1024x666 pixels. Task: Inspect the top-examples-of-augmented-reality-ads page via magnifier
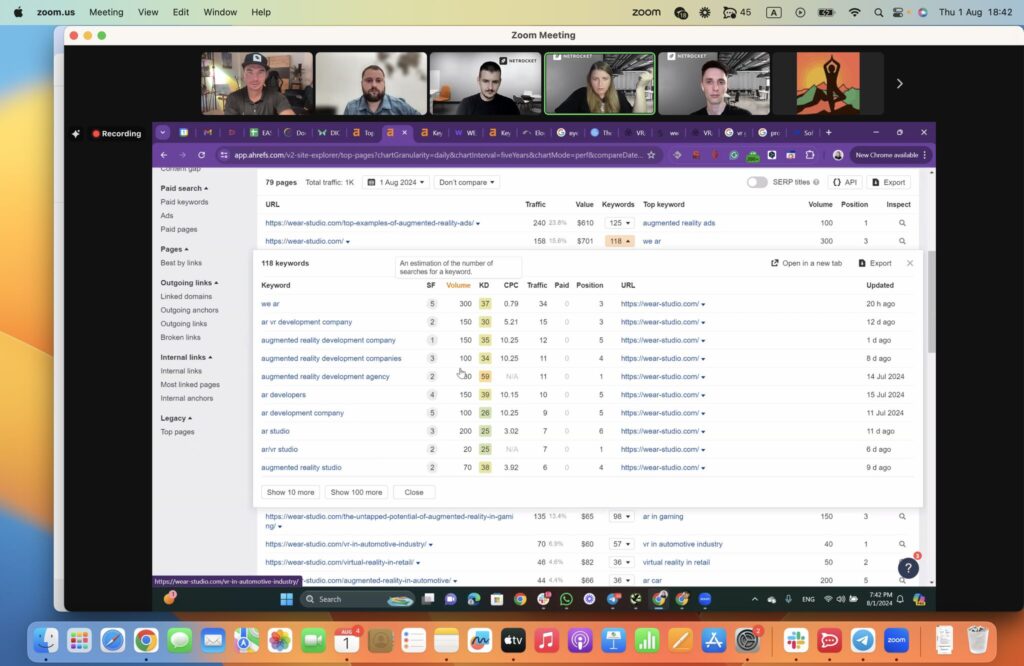point(901,222)
